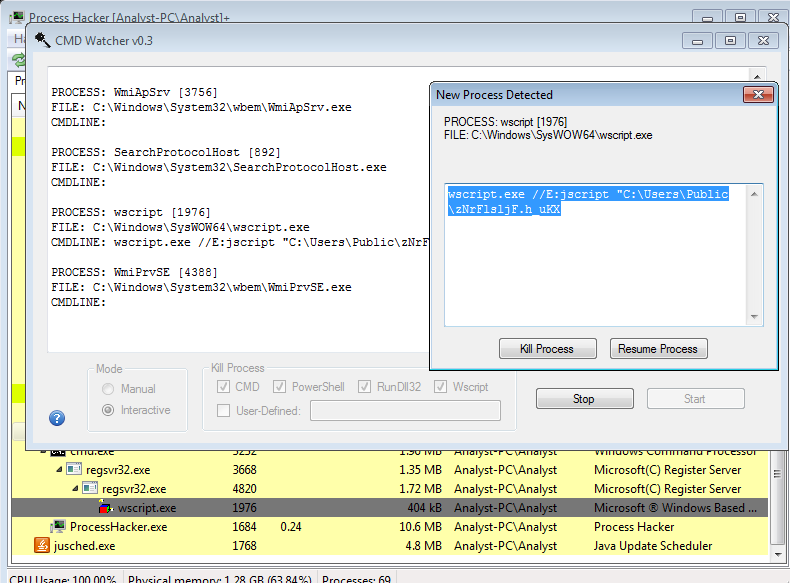
Task: Click the blue help question mark icon
Action: coord(57,418)
